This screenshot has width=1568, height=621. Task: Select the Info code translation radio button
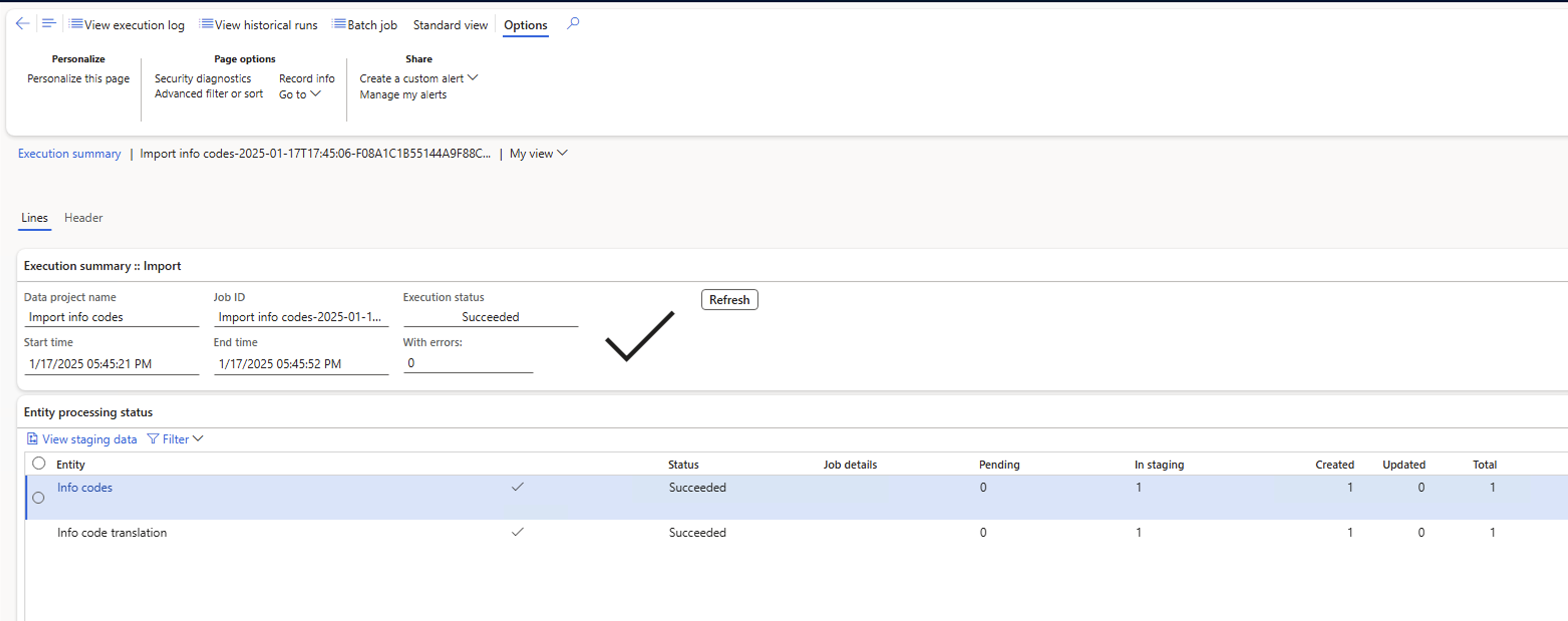[39, 532]
